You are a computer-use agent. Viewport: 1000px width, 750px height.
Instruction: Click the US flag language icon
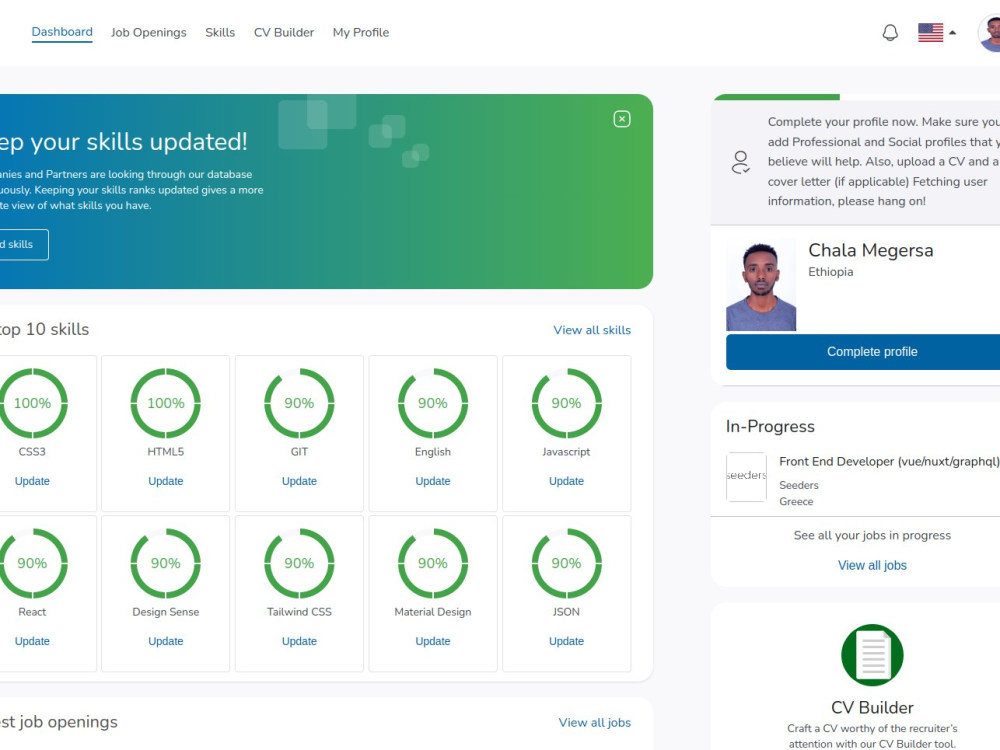(x=930, y=33)
